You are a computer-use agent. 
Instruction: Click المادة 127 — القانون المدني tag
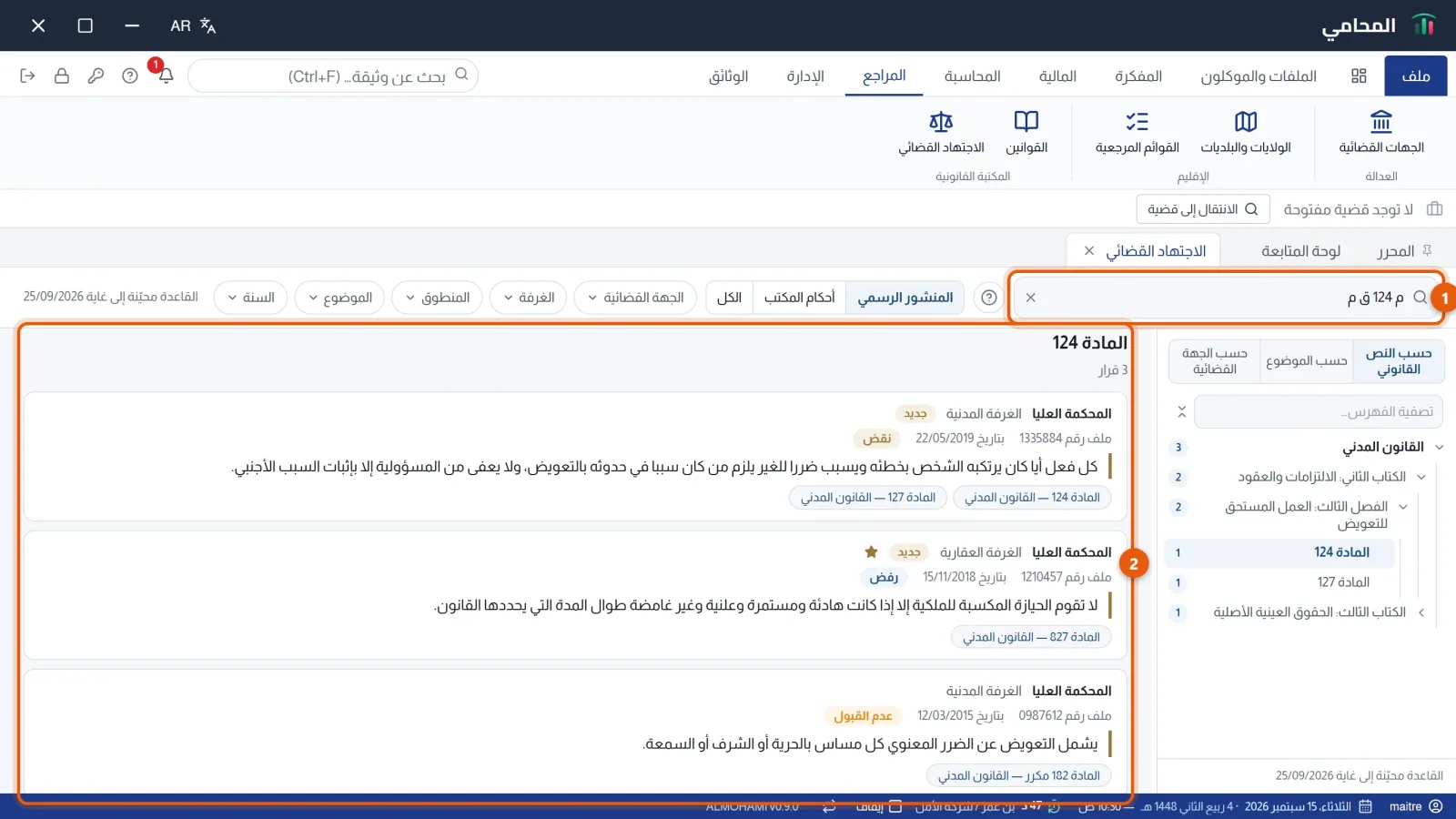pos(867,498)
